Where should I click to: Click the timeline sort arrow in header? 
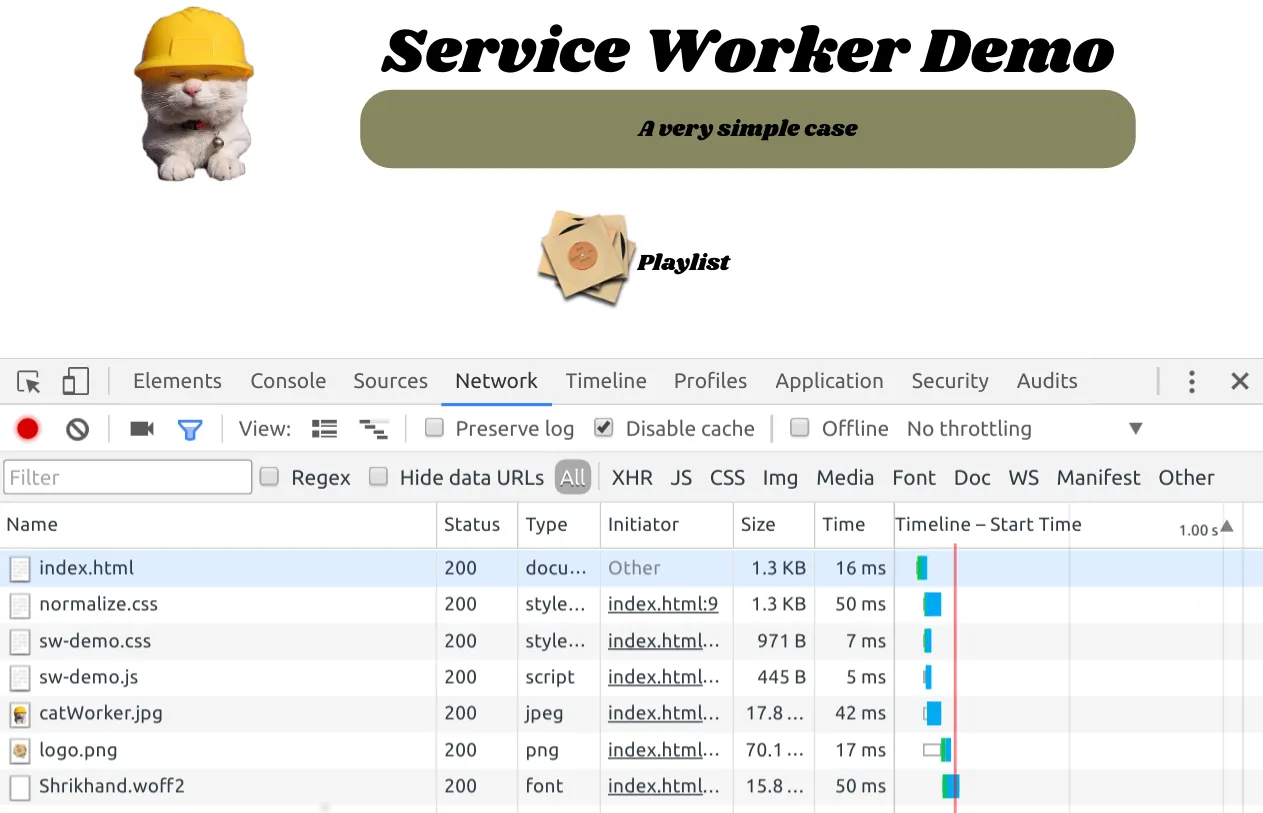1227,526
